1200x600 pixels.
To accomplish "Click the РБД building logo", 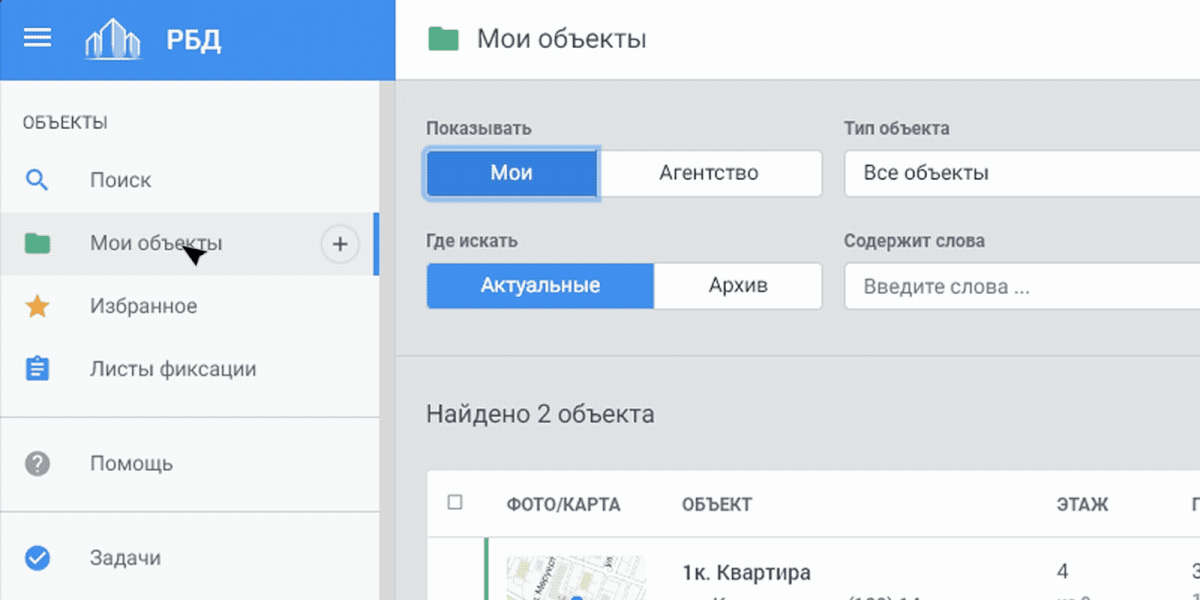I will [113, 39].
